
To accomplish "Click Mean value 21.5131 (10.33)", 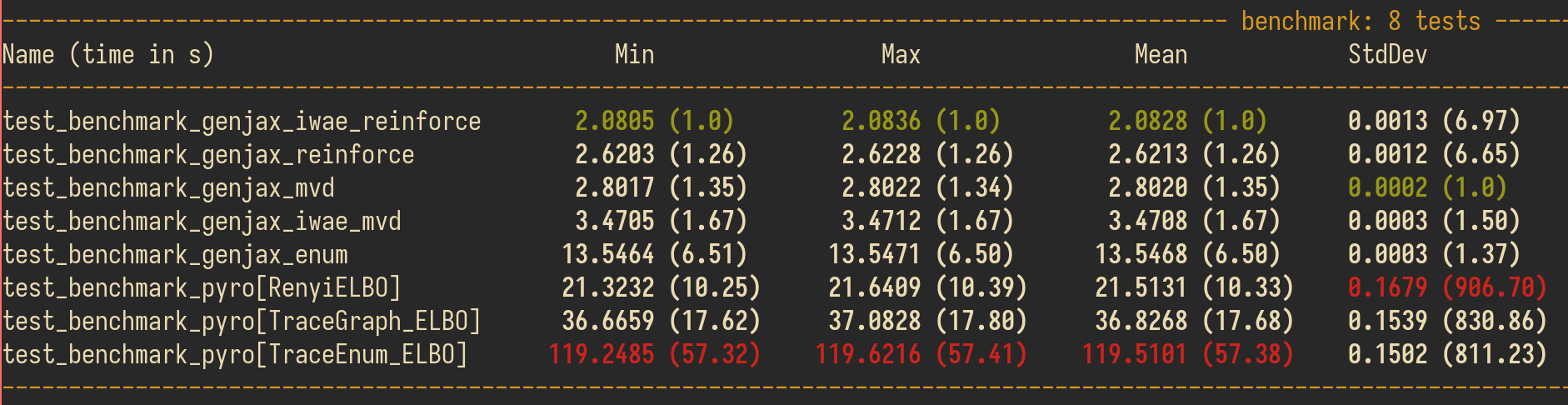I will click(1195, 288).
